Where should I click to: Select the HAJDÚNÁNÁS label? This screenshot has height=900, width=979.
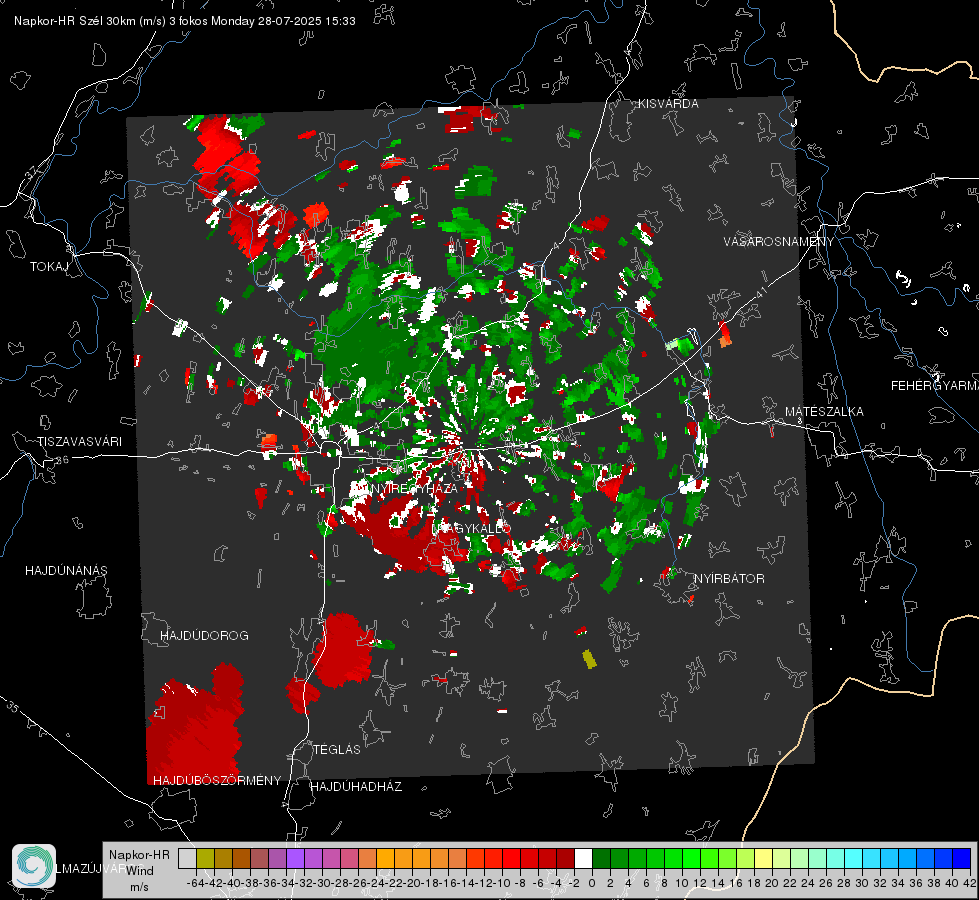[66, 571]
